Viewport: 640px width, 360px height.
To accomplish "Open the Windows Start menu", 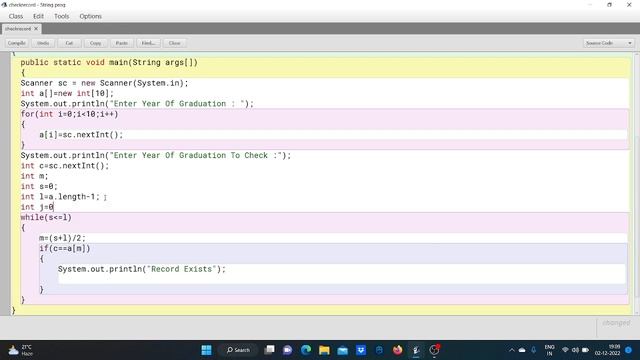I will point(207,350).
